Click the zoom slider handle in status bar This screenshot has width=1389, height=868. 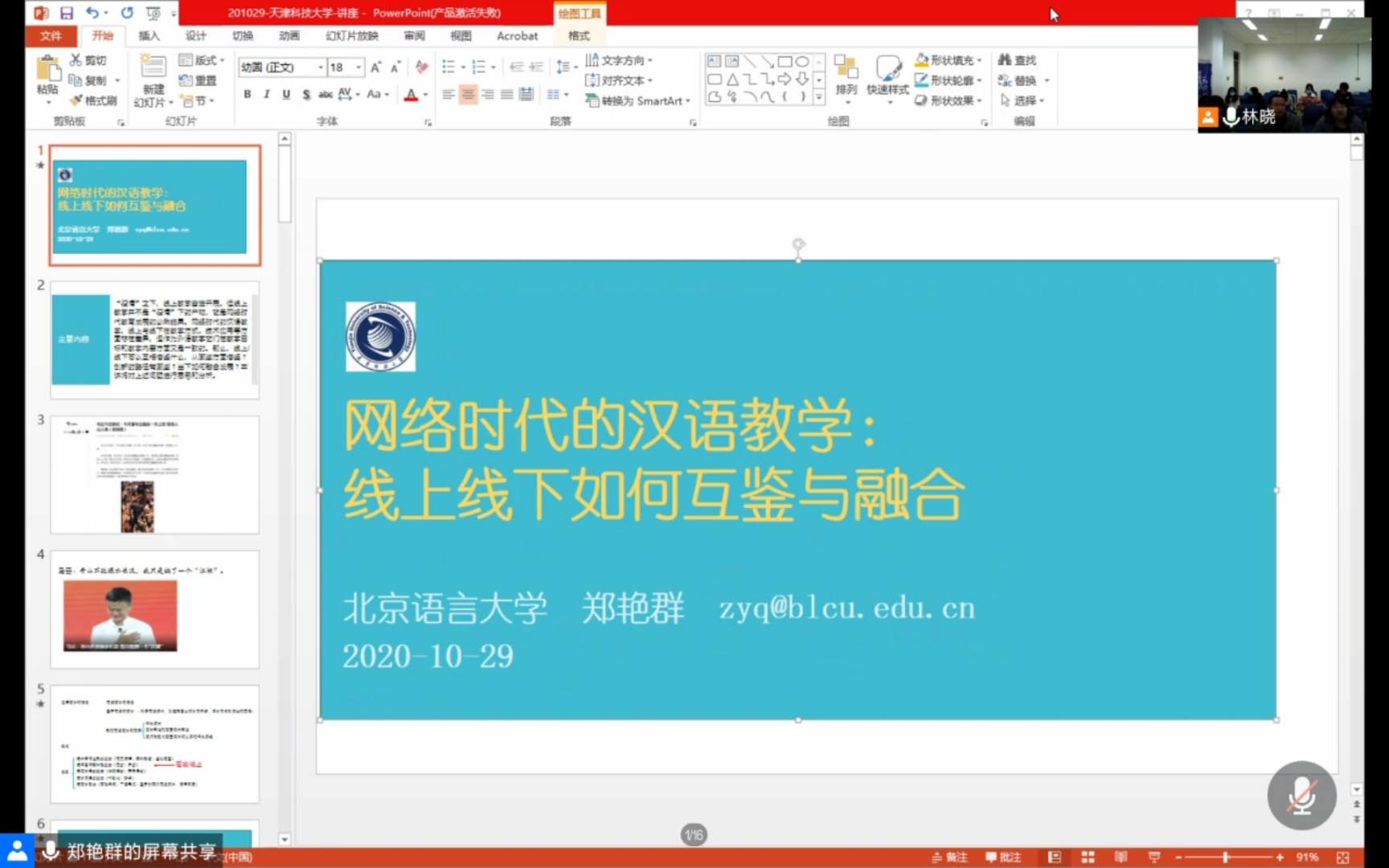tap(1226, 858)
